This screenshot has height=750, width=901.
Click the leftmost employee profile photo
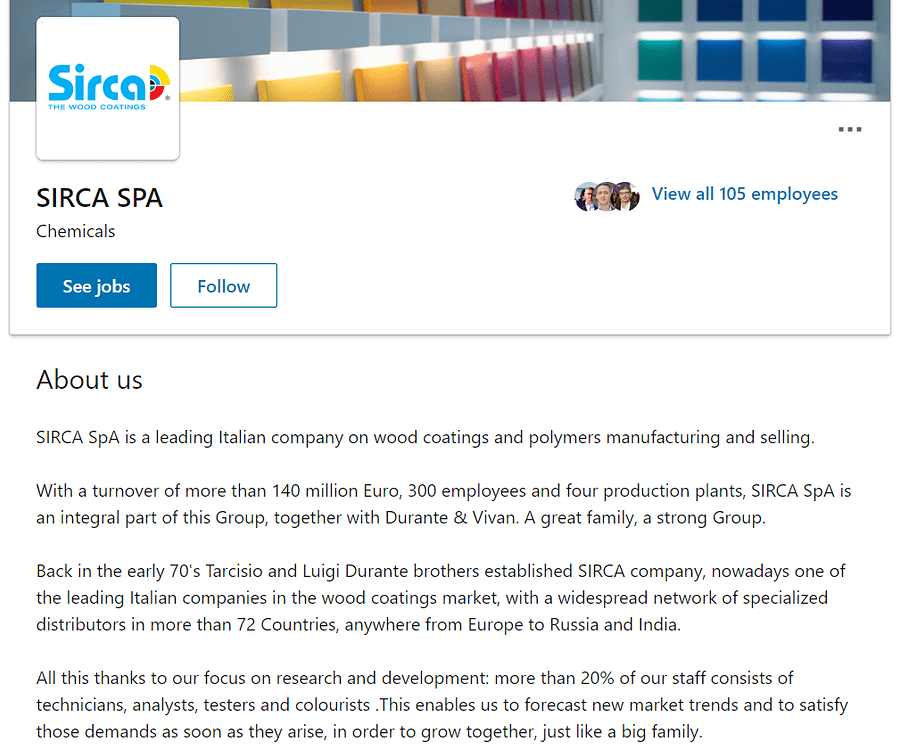tap(585, 196)
